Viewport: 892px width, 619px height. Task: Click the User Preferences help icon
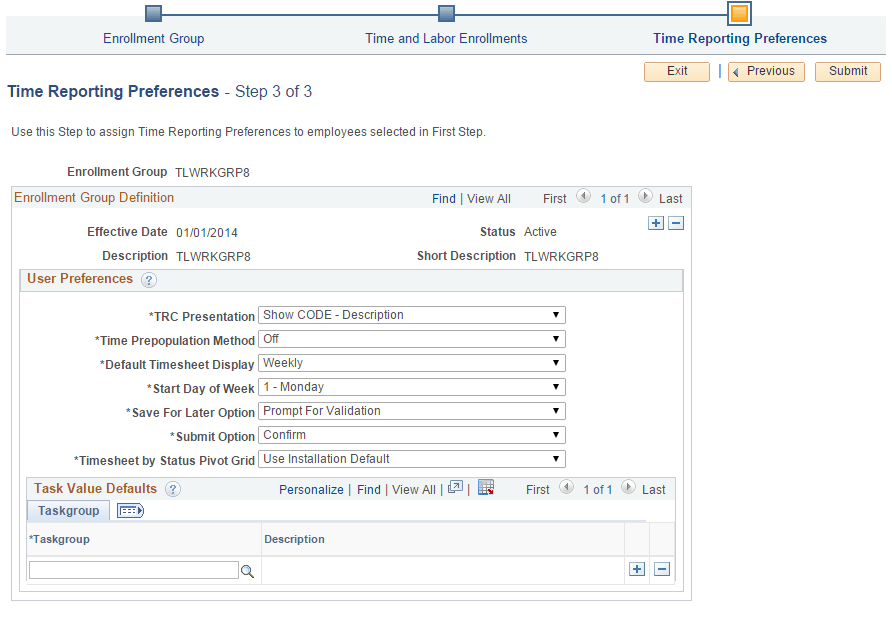pos(149,279)
